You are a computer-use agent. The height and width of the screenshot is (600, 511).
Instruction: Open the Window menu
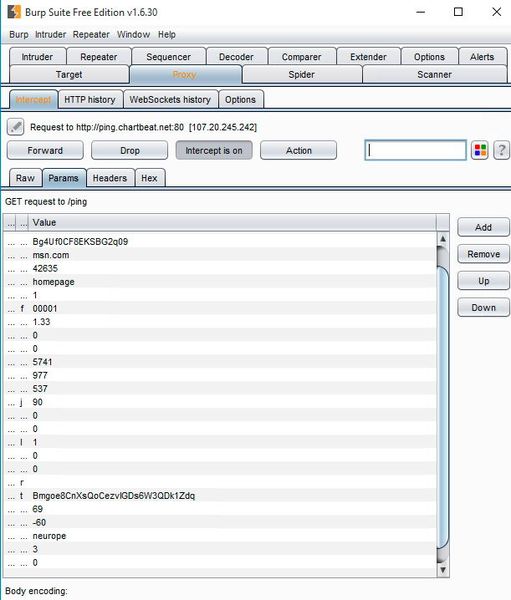pos(134,34)
